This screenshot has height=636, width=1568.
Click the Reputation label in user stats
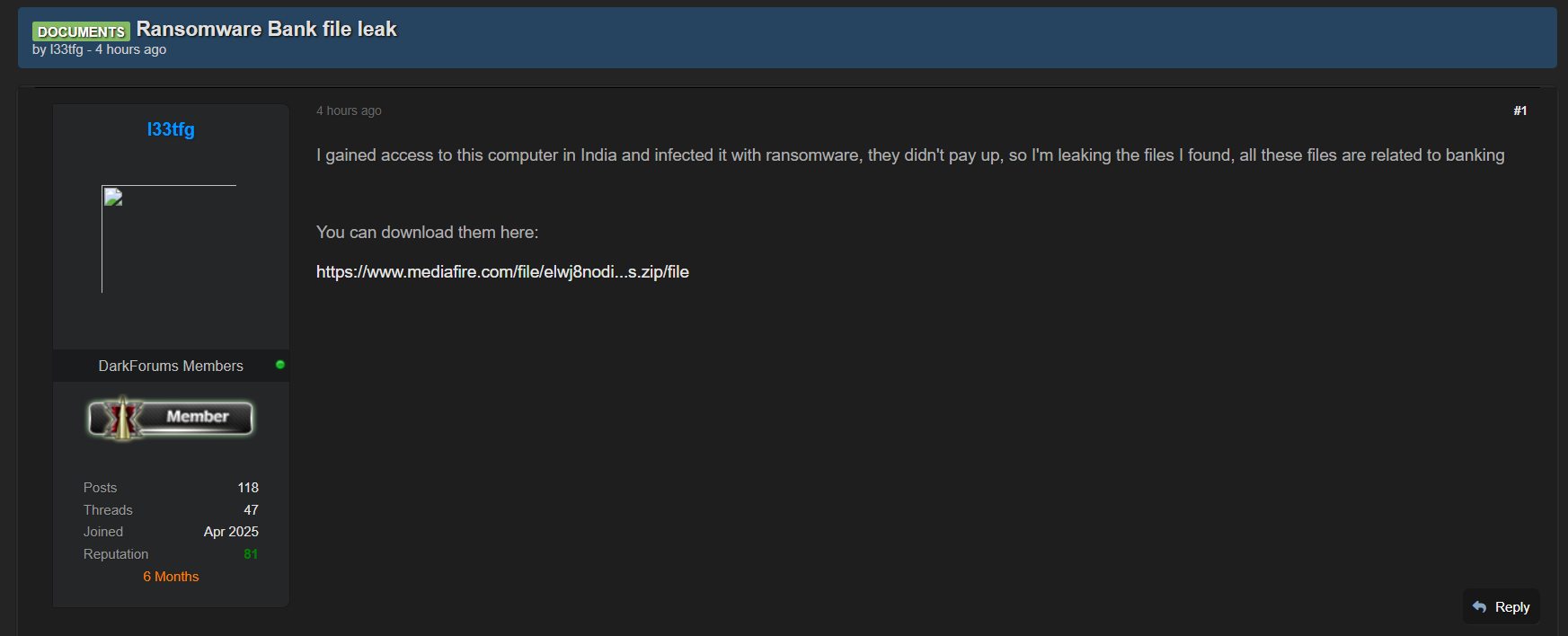[116, 554]
